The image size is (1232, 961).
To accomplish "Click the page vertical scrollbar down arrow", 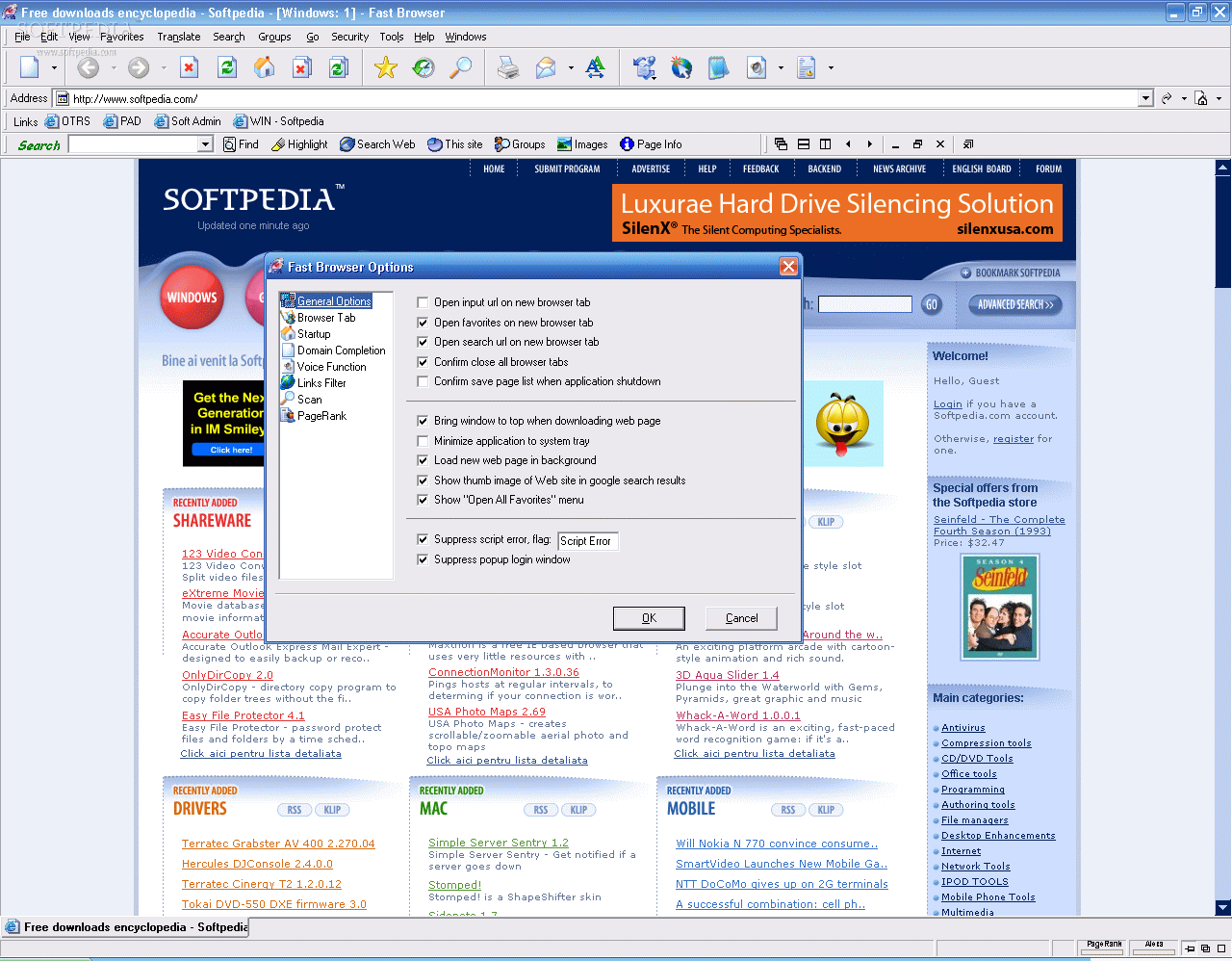I will click(1223, 907).
